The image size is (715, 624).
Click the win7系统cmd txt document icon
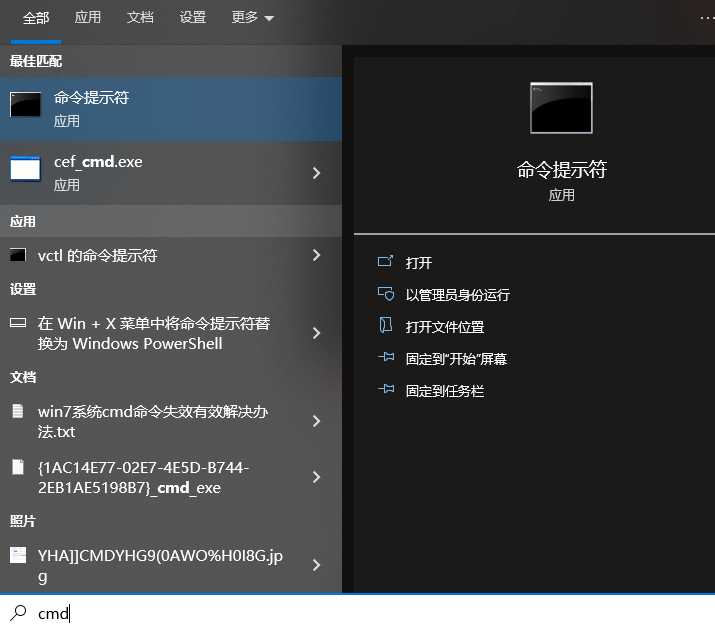(x=18, y=411)
